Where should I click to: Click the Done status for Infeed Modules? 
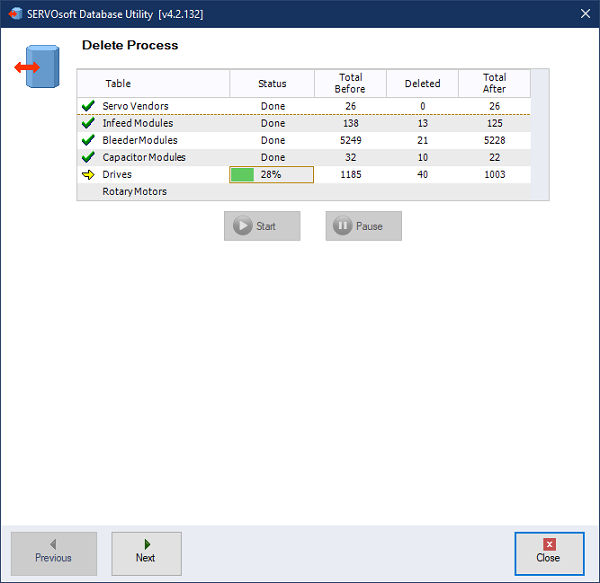click(x=273, y=123)
